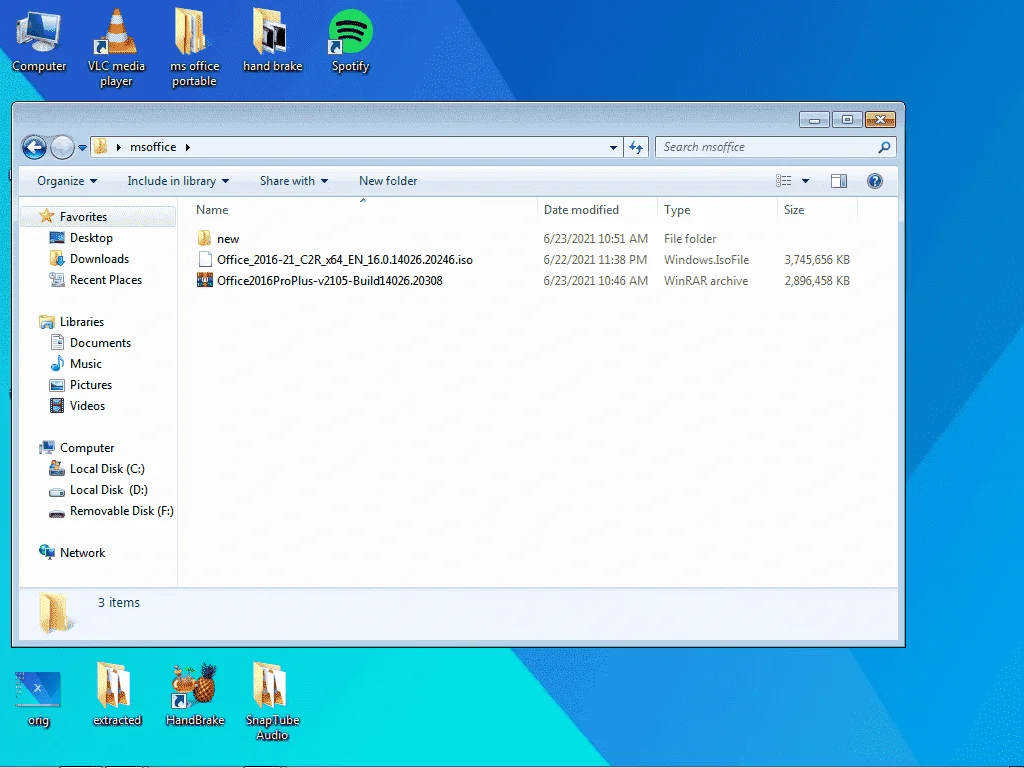Screen dimensions: 1024x768
Task: Expand the breadcrumb arrow before msoffice
Action: pyautogui.click(x=118, y=148)
